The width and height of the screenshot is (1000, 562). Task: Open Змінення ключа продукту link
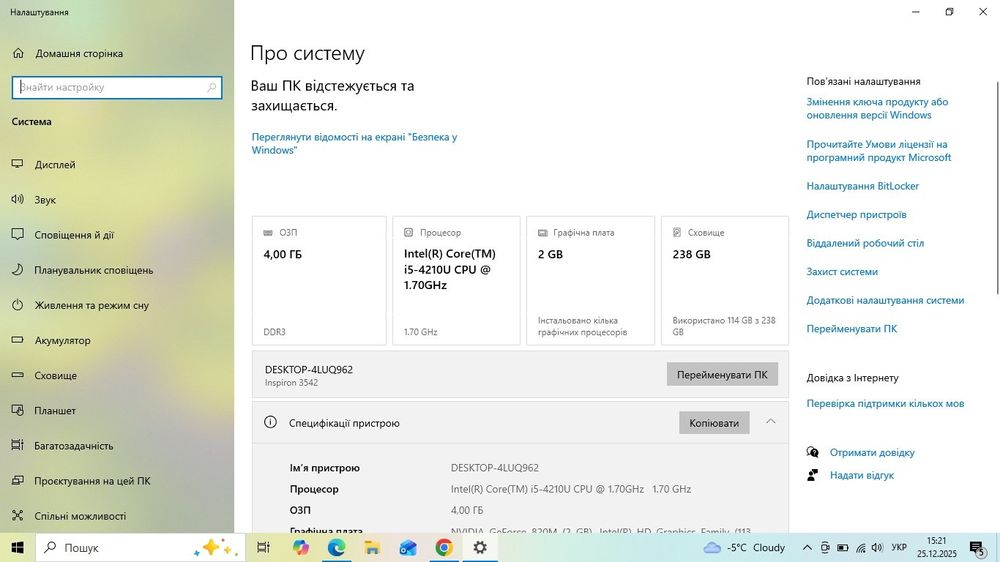click(877, 108)
